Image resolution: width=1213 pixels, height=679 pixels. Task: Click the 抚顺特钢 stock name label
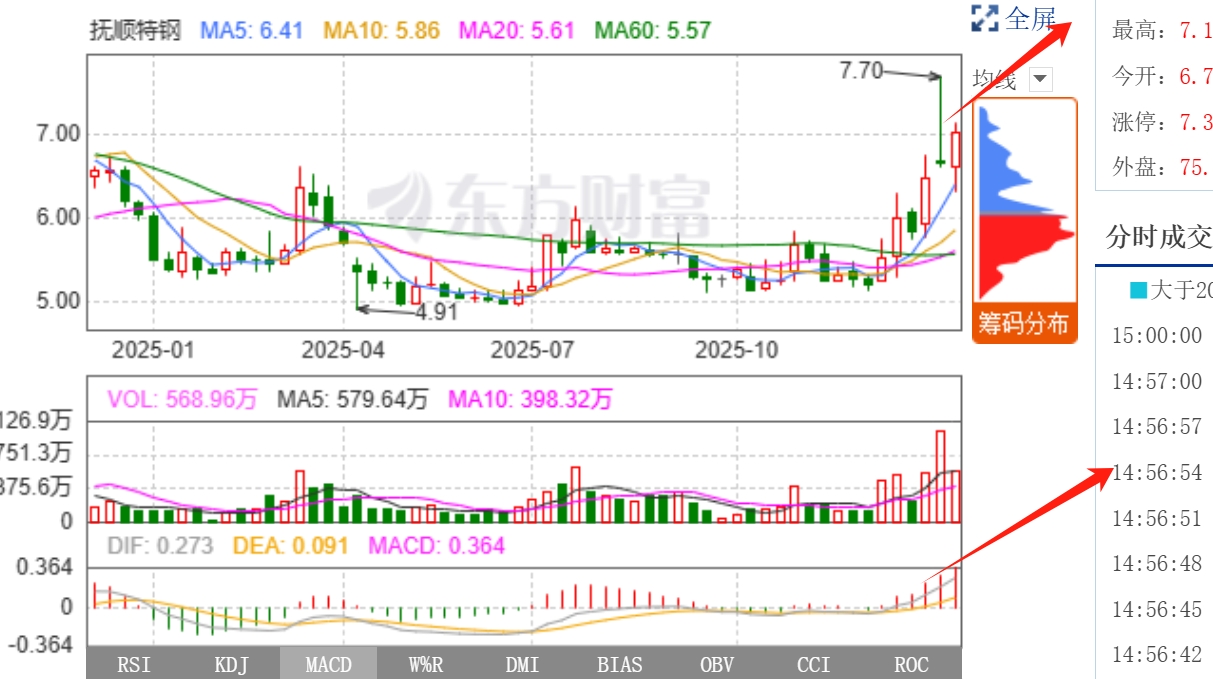point(135,30)
